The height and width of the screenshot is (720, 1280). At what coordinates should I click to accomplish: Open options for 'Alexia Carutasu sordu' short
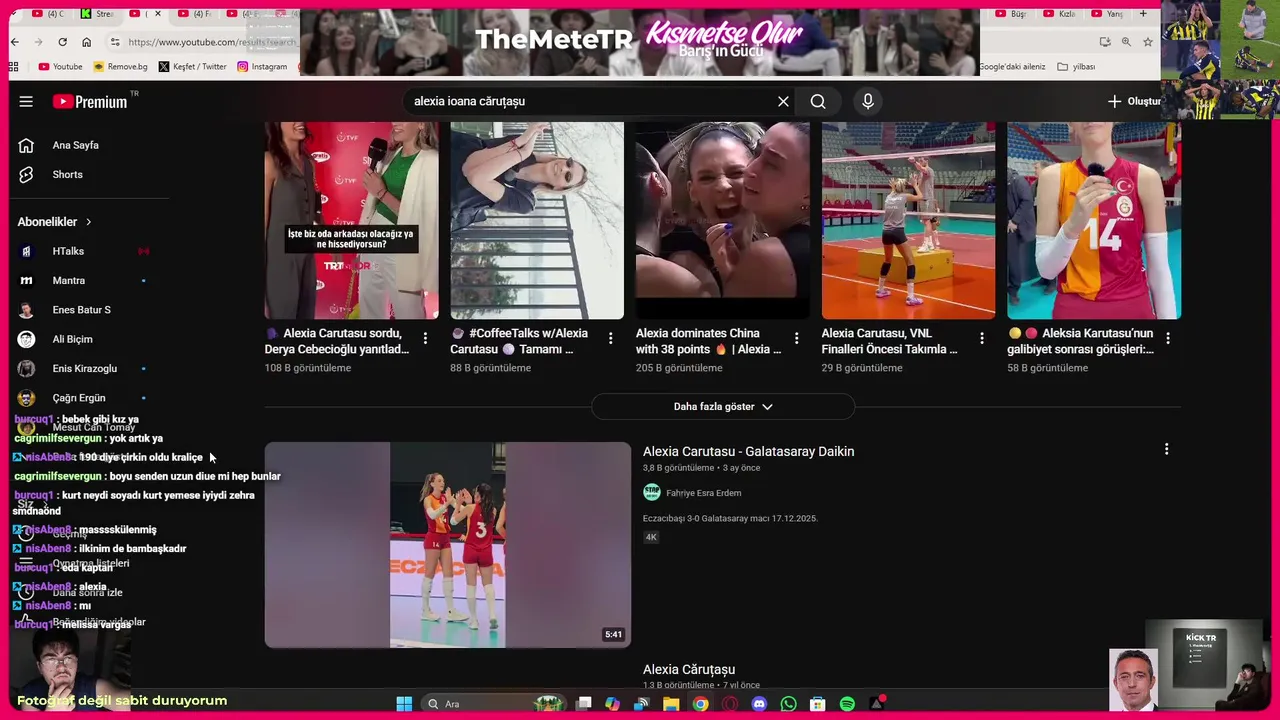click(x=425, y=339)
